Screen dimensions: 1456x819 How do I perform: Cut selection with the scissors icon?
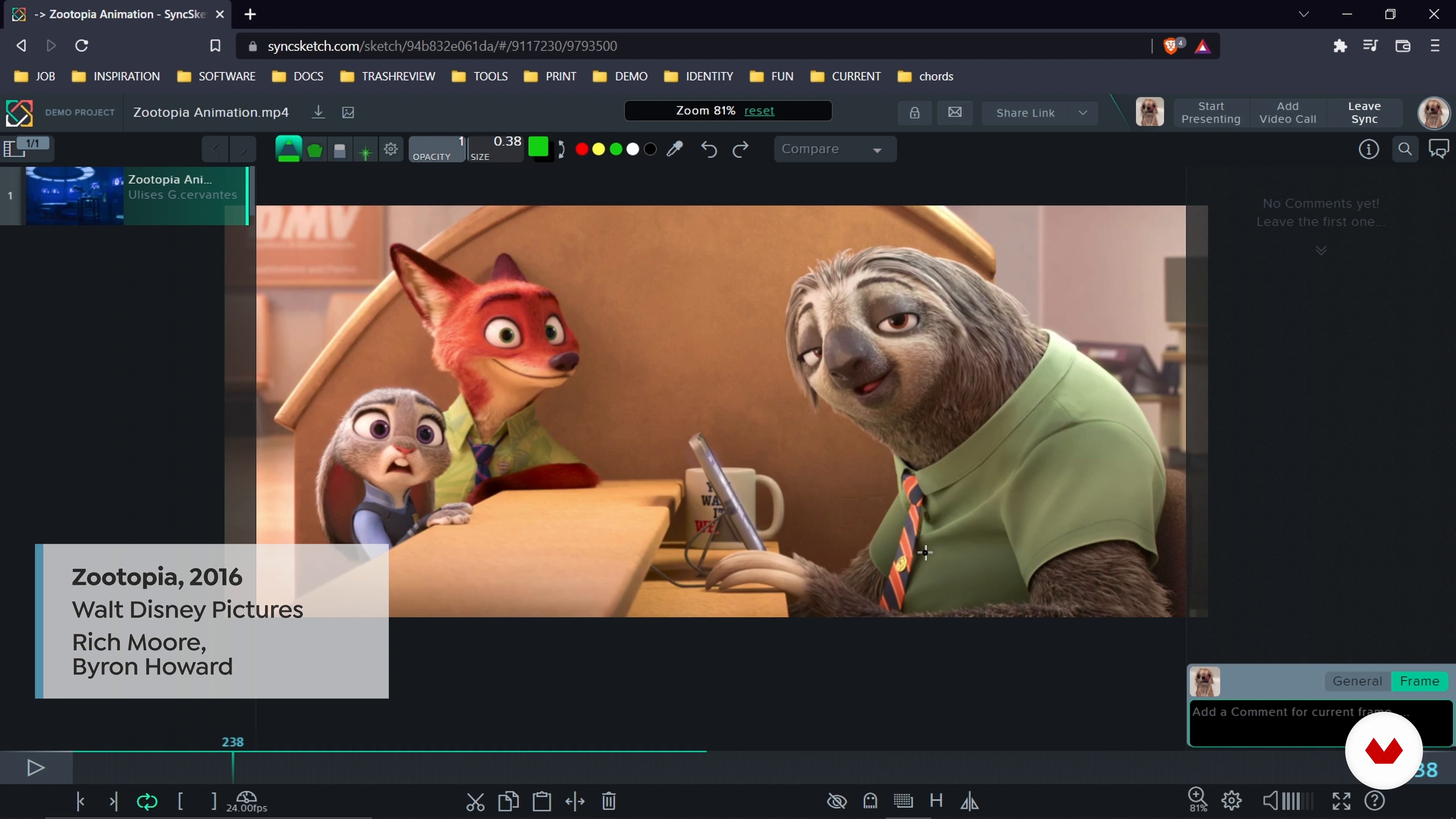475,802
